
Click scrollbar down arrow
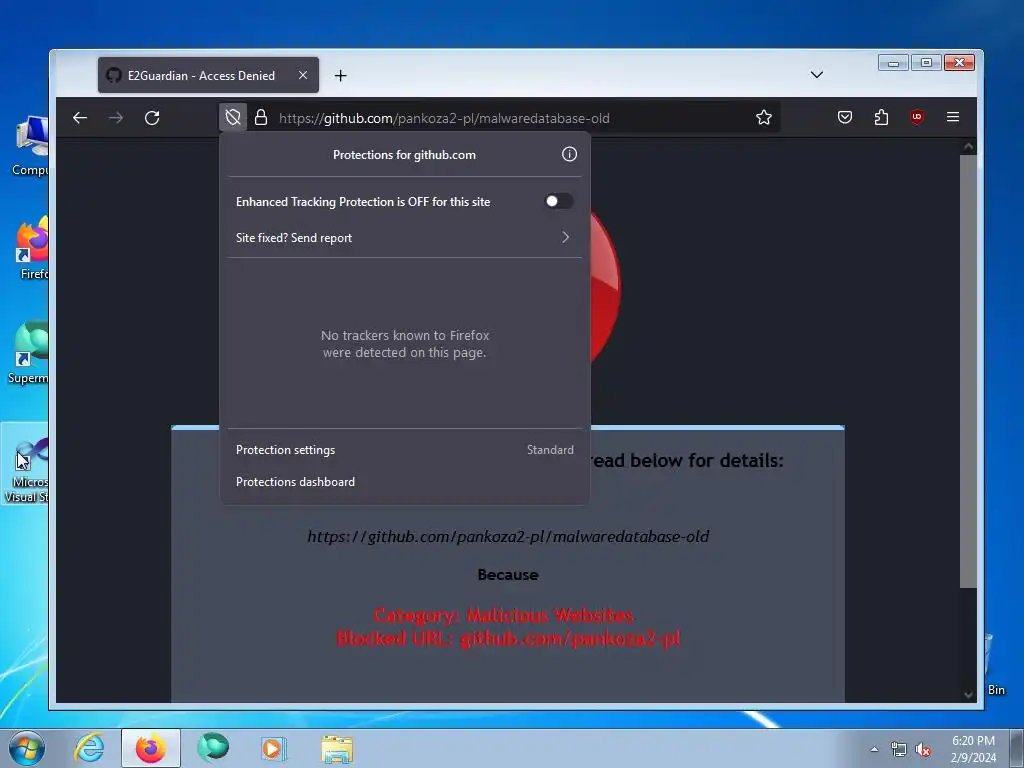click(x=968, y=695)
